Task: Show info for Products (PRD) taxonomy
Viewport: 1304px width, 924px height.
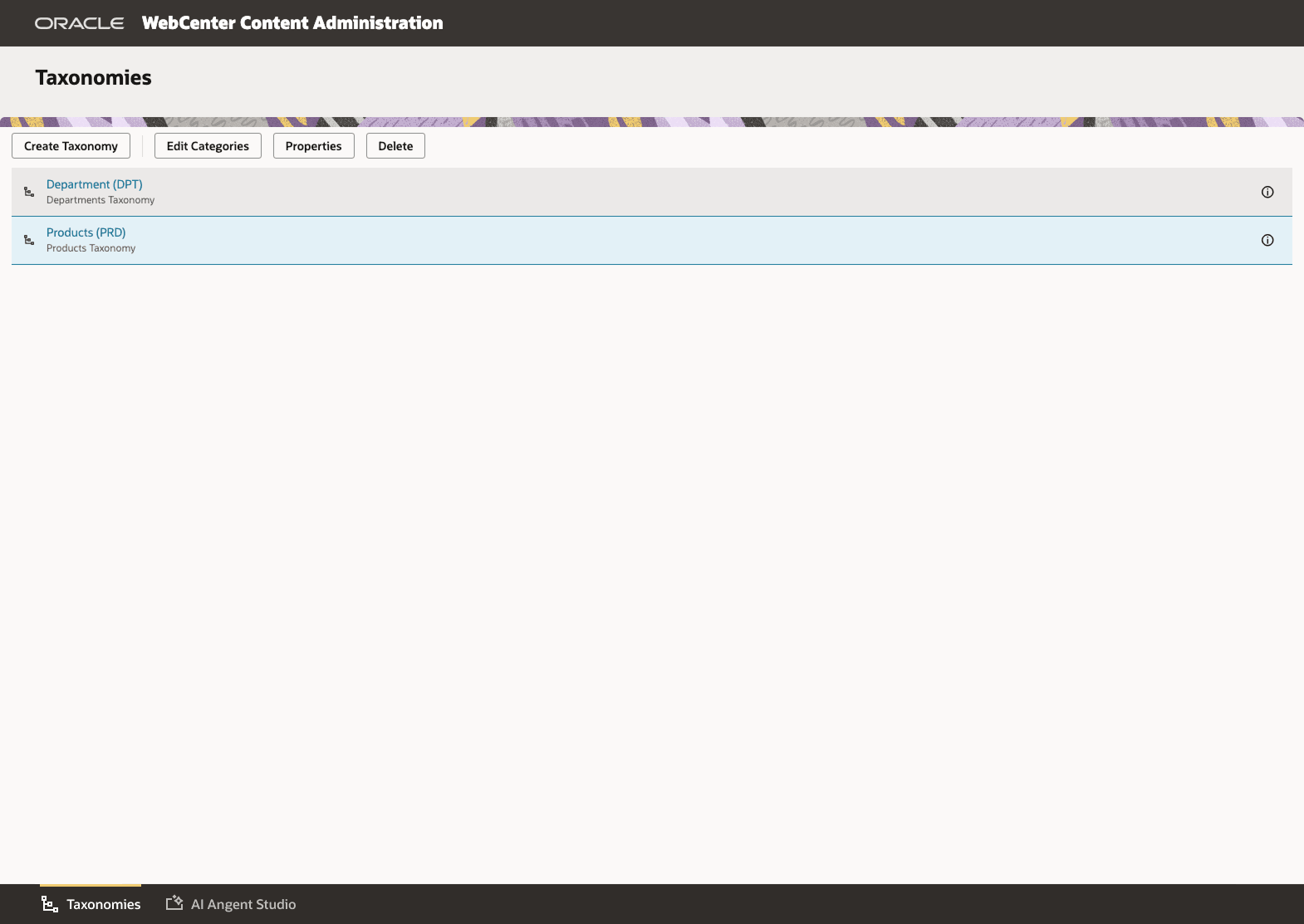Action: (1267, 240)
